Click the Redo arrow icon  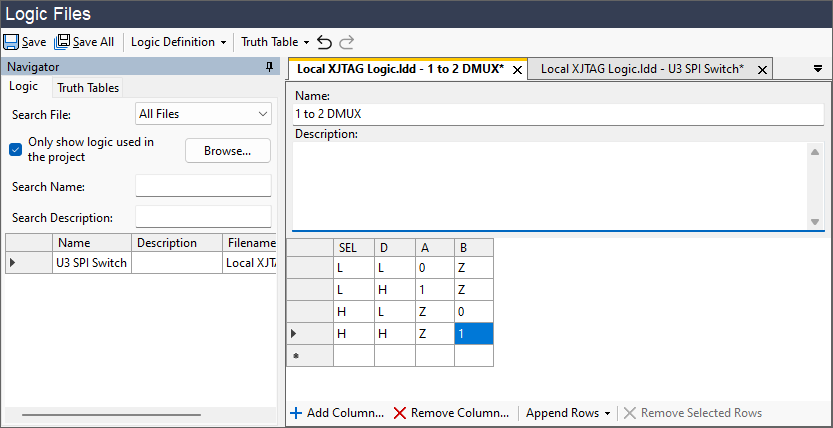tap(347, 42)
